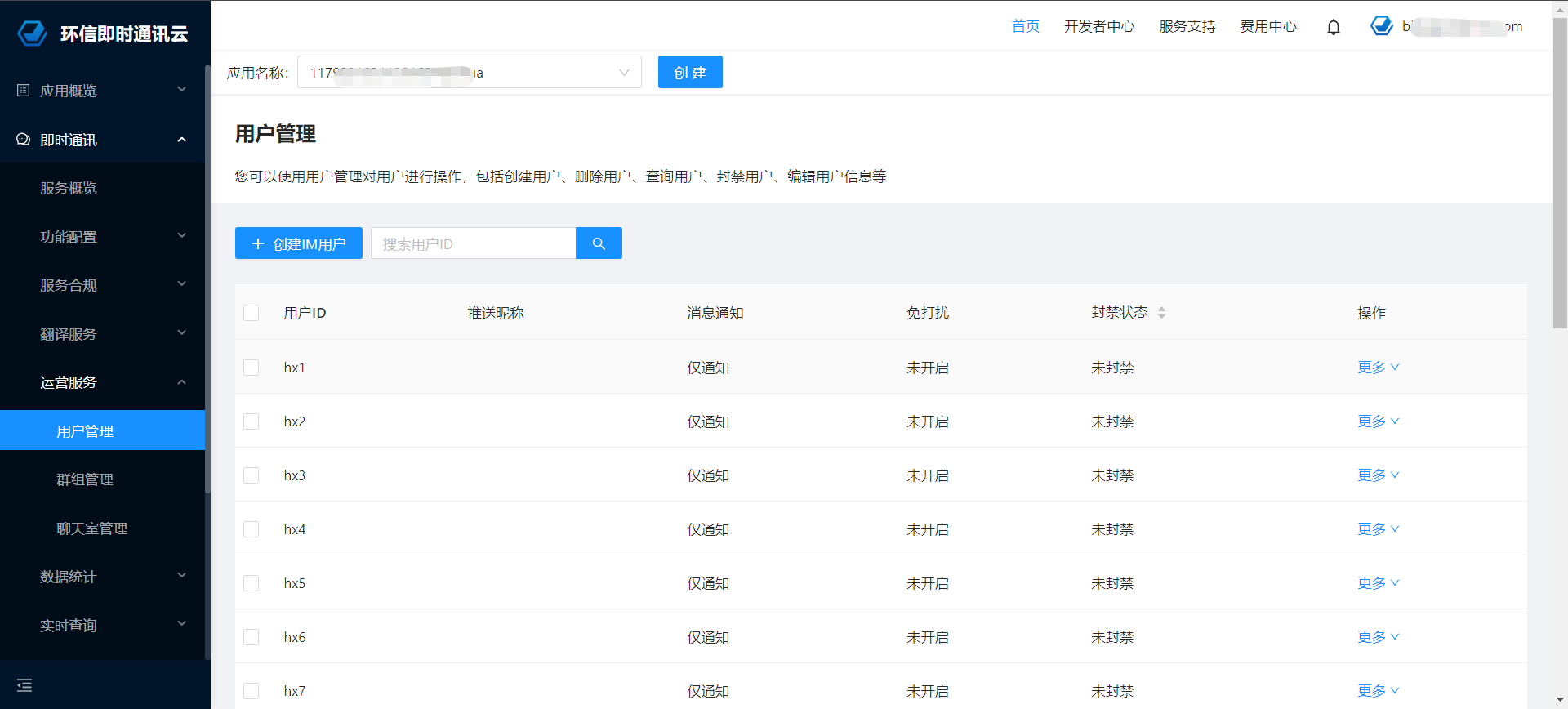Go to 首页 in the top navigation
The width and height of the screenshot is (1568, 709).
(1026, 26)
